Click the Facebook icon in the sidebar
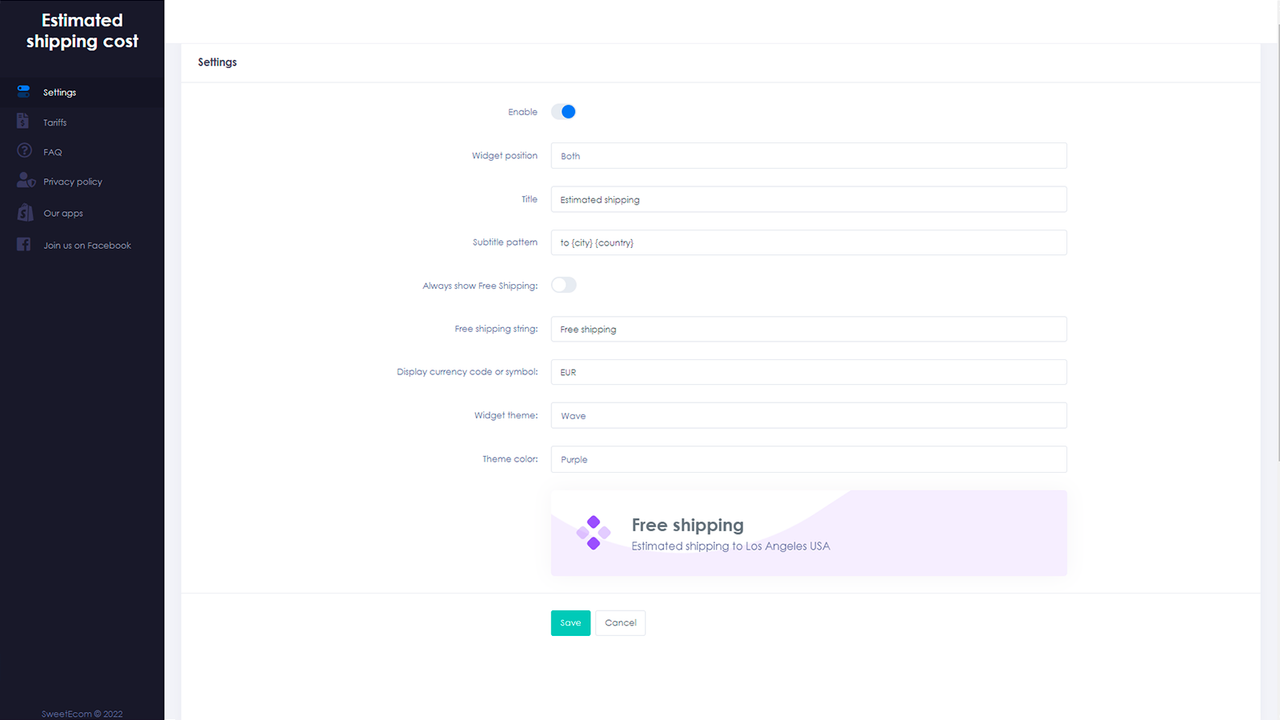The image size is (1280, 720). click(x=22, y=244)
